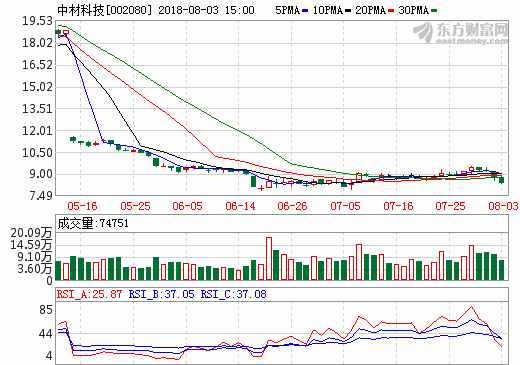Image resolution: width=520 pixels, height=365 pixels.
Task: Click date axis label 05-16
Action: tap(82, 206)
